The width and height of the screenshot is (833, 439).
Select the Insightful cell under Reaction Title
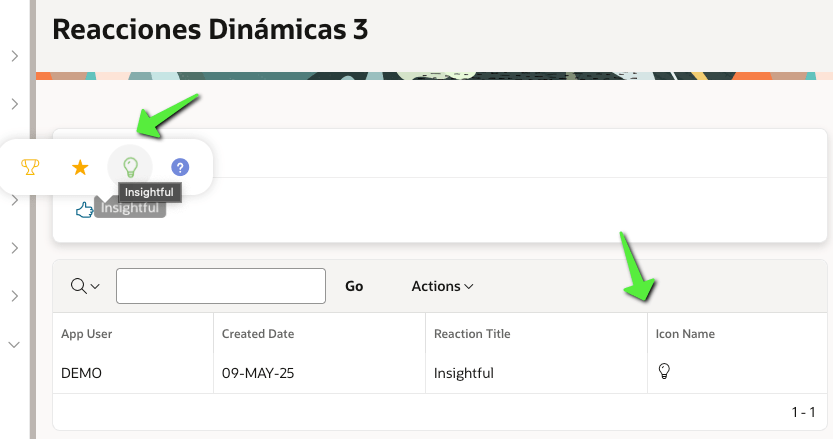(x=464, y=373)
